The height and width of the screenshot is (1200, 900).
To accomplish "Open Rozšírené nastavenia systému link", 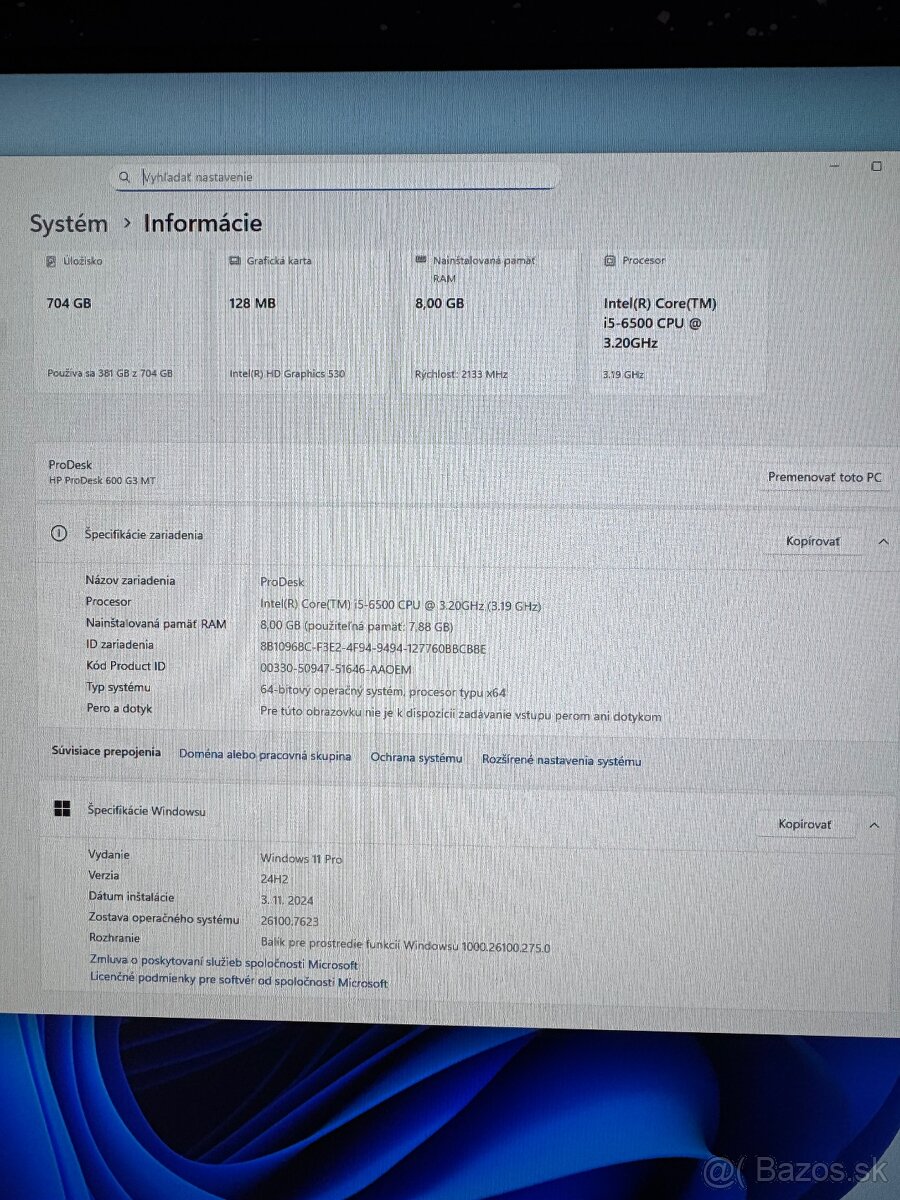I will point(561,760).
